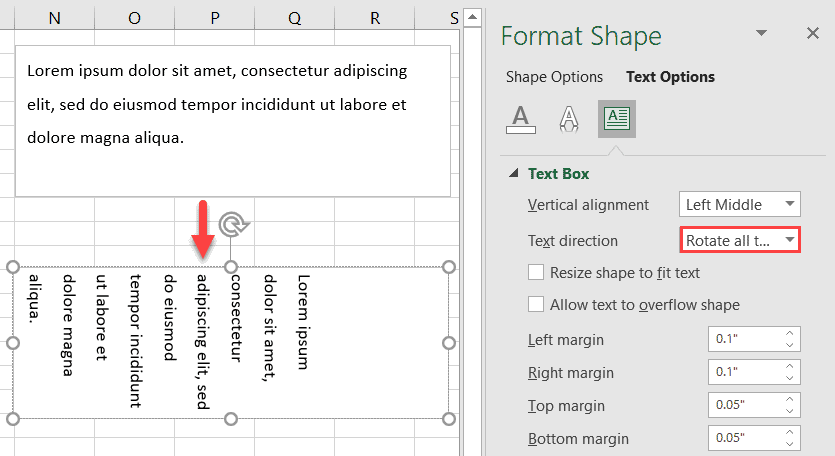
Task: Decrease the Top margin value
Action: (x=789, y=411)
